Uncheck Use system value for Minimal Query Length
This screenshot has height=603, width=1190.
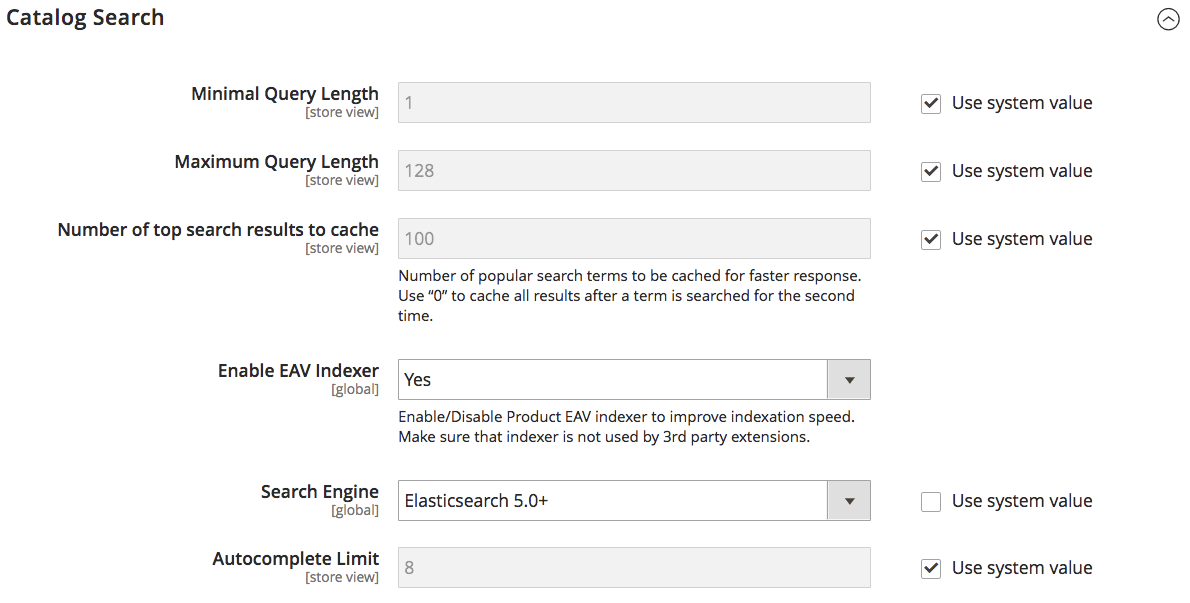[930, 103]
